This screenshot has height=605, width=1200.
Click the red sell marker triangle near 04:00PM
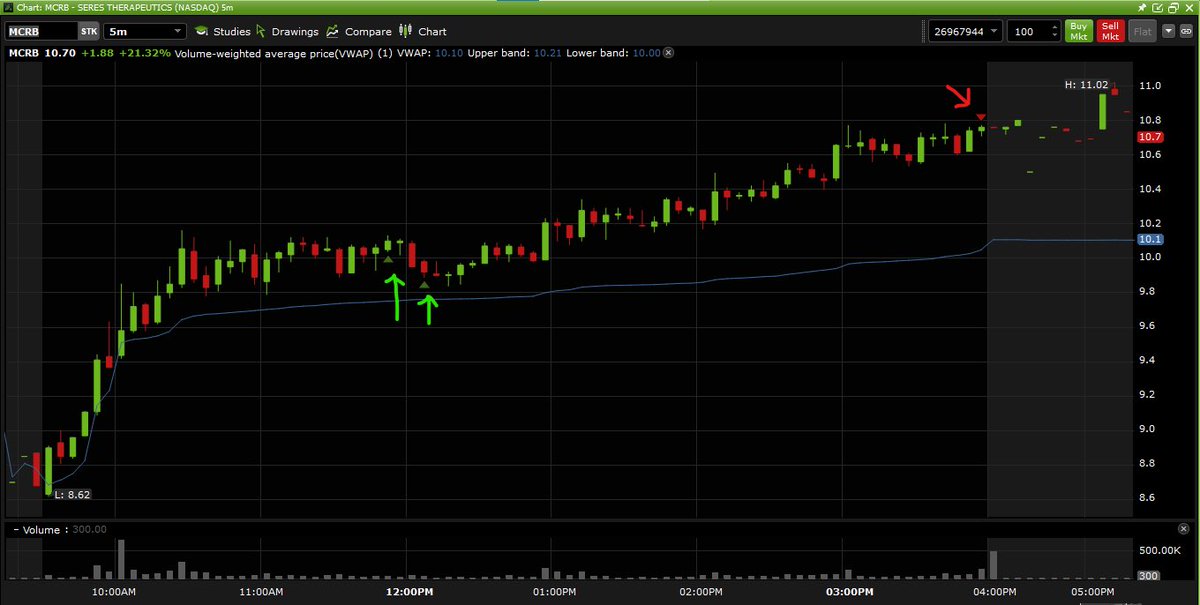981,118
